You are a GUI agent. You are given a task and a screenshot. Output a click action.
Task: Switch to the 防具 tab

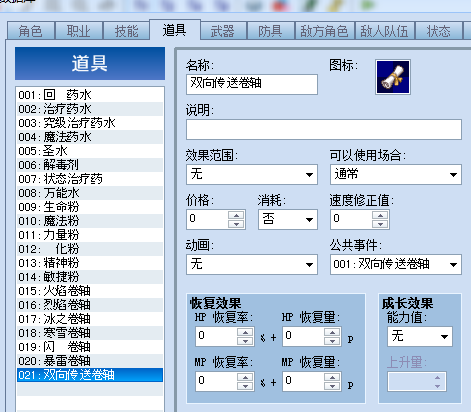tap(270, 31)
